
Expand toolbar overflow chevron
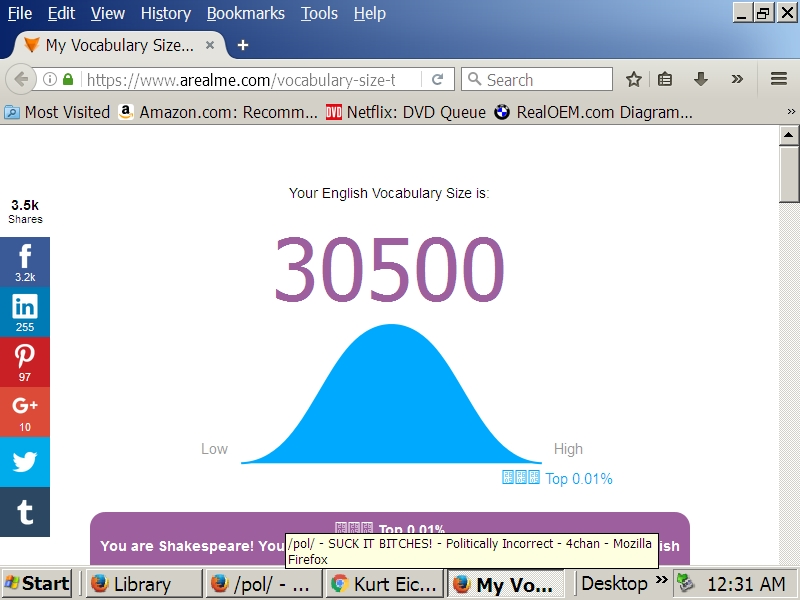pos(737,79)
